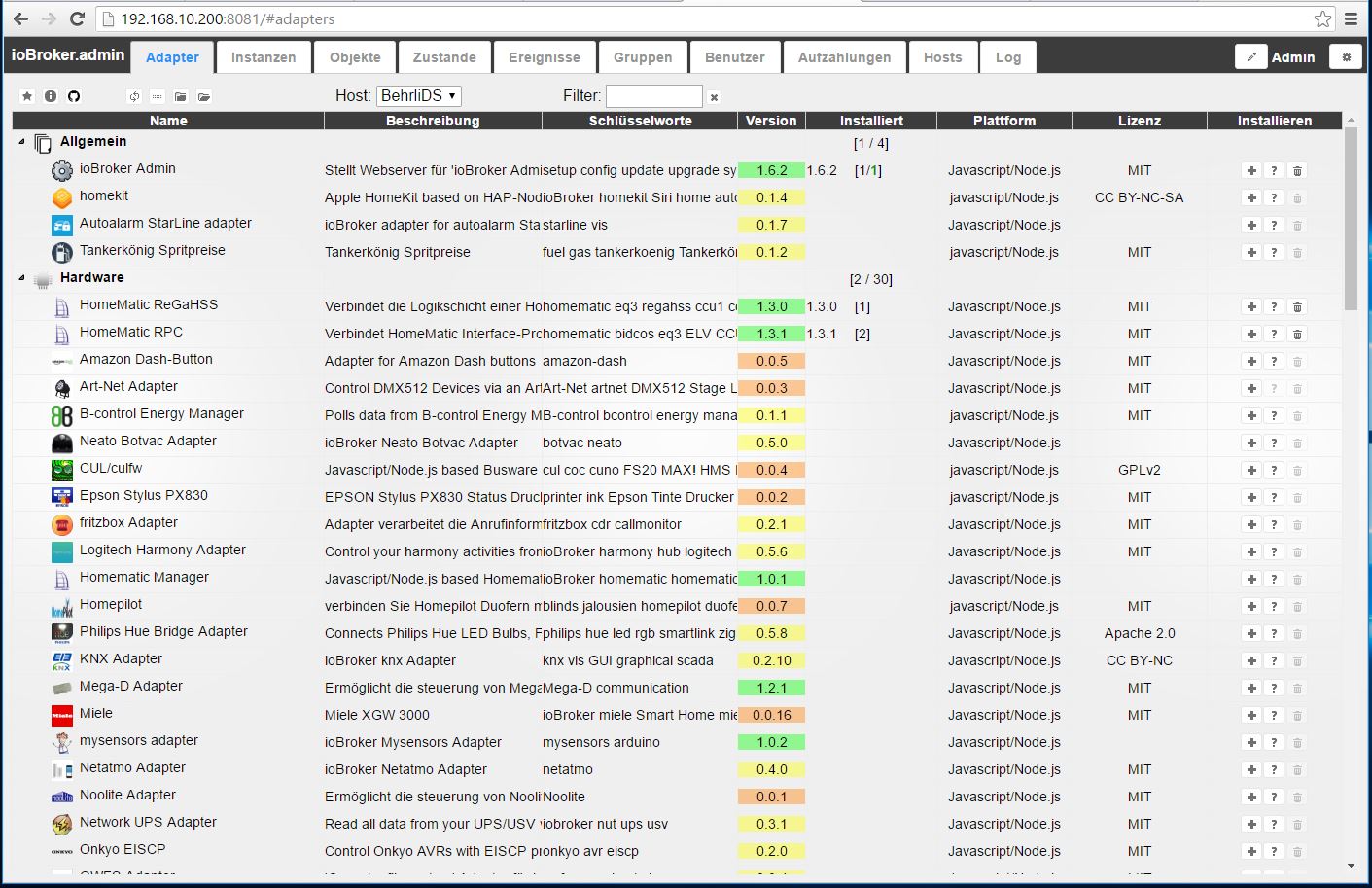Click the browser bookmark star in address bar

[x=1322, y=18]
